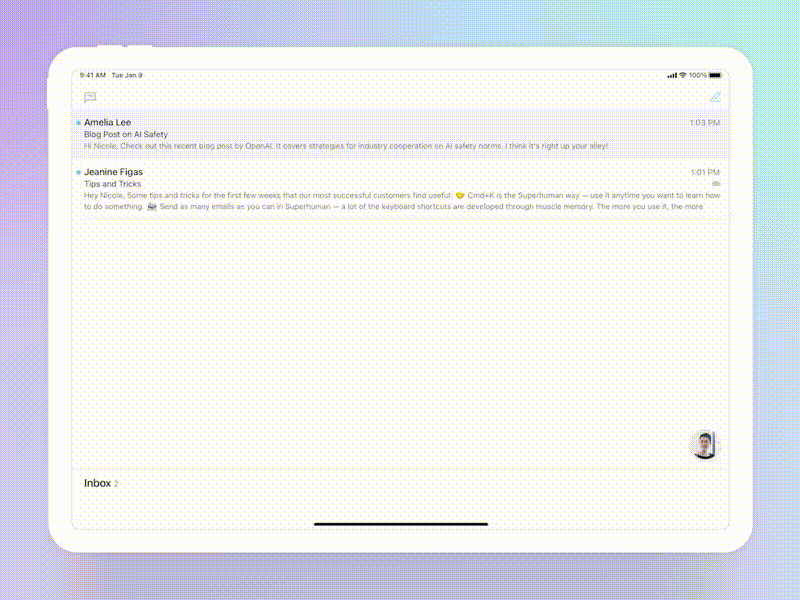Tap the cellular signal bars icon

click(x=672, y=76)
